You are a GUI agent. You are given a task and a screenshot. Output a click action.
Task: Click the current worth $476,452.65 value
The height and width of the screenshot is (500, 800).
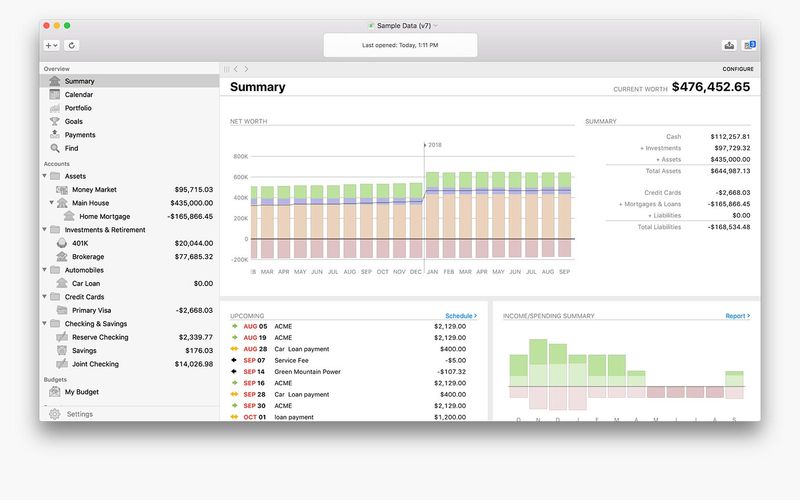[x=711, y=87]
